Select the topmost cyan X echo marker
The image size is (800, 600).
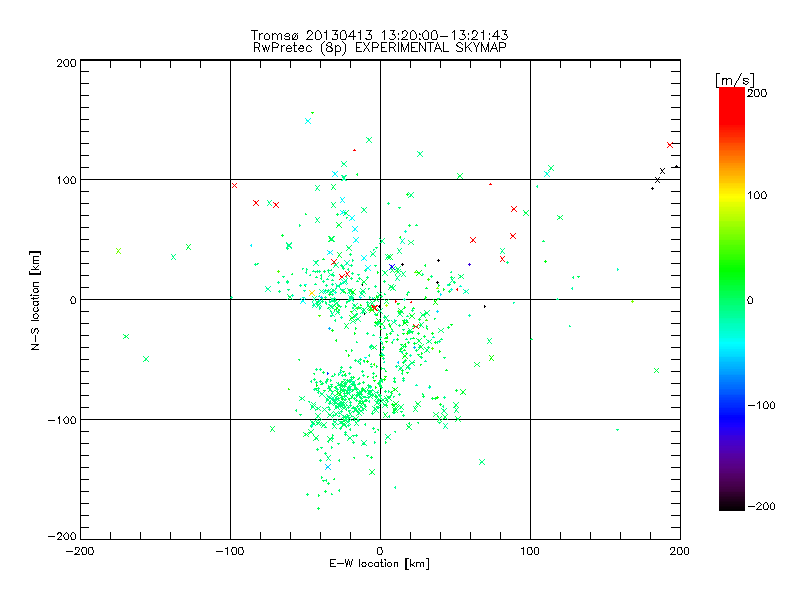click(x=308, y=121)
